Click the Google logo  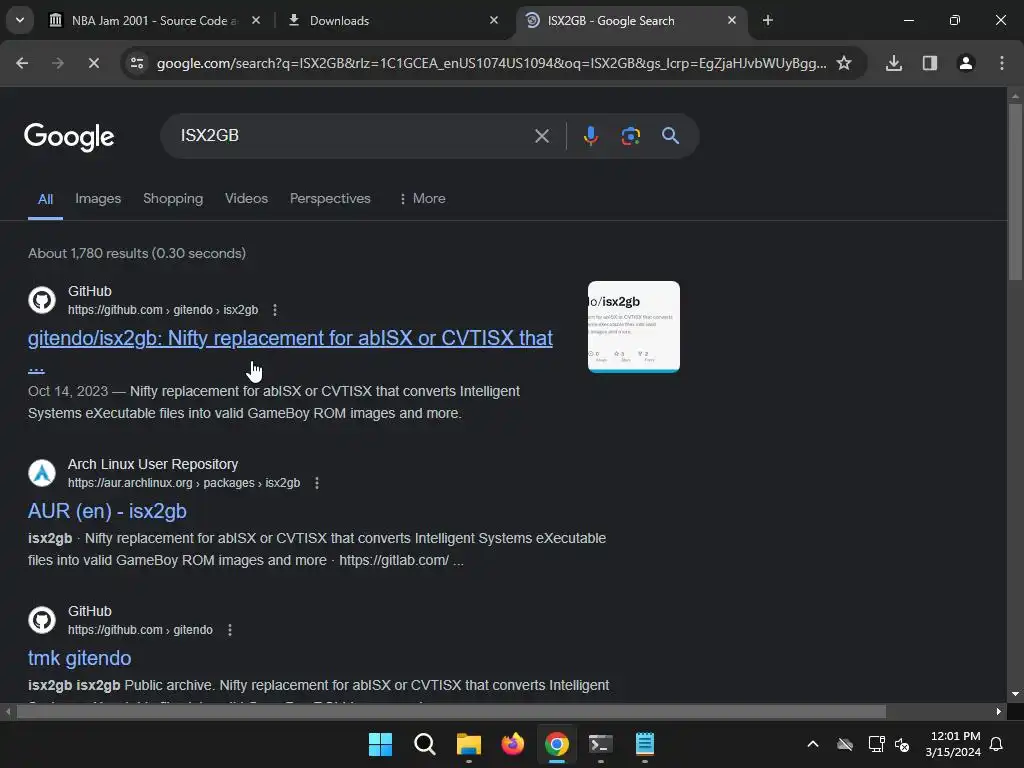tap(69, 136)
